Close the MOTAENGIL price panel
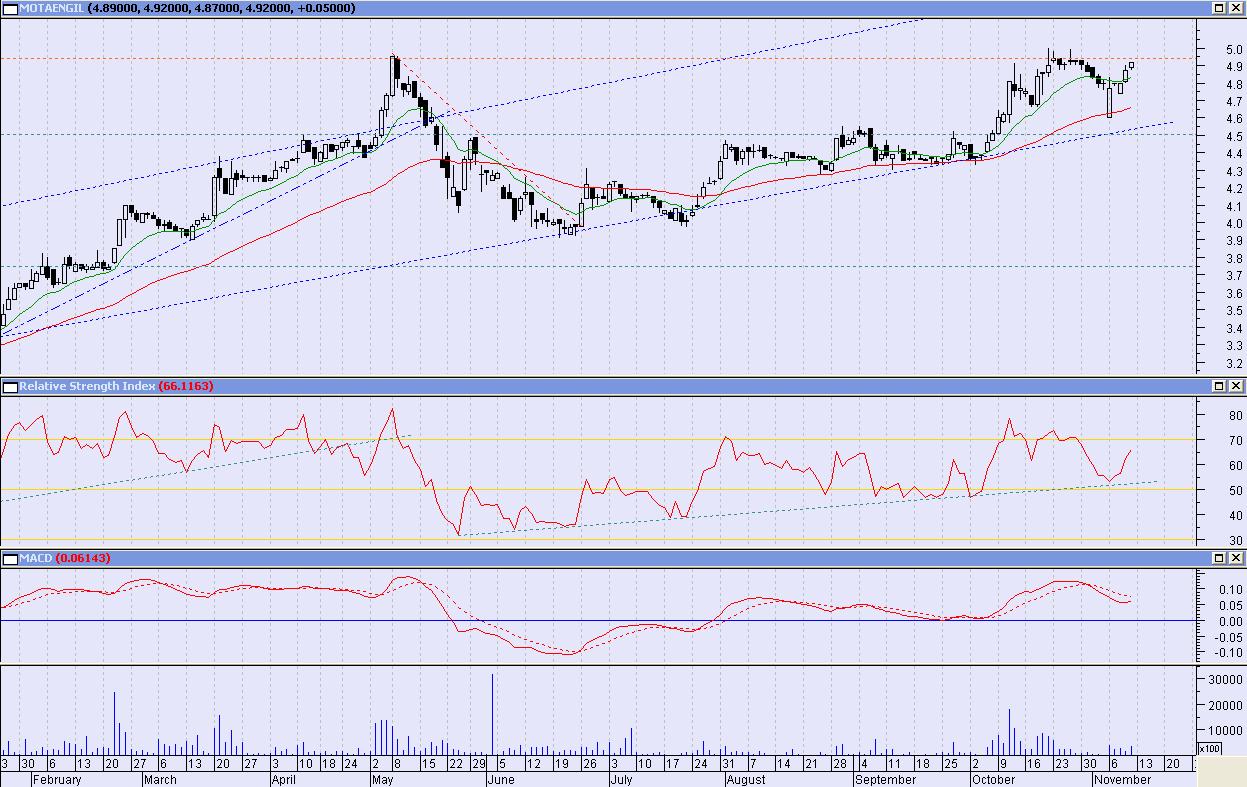 coord(1236,8)
